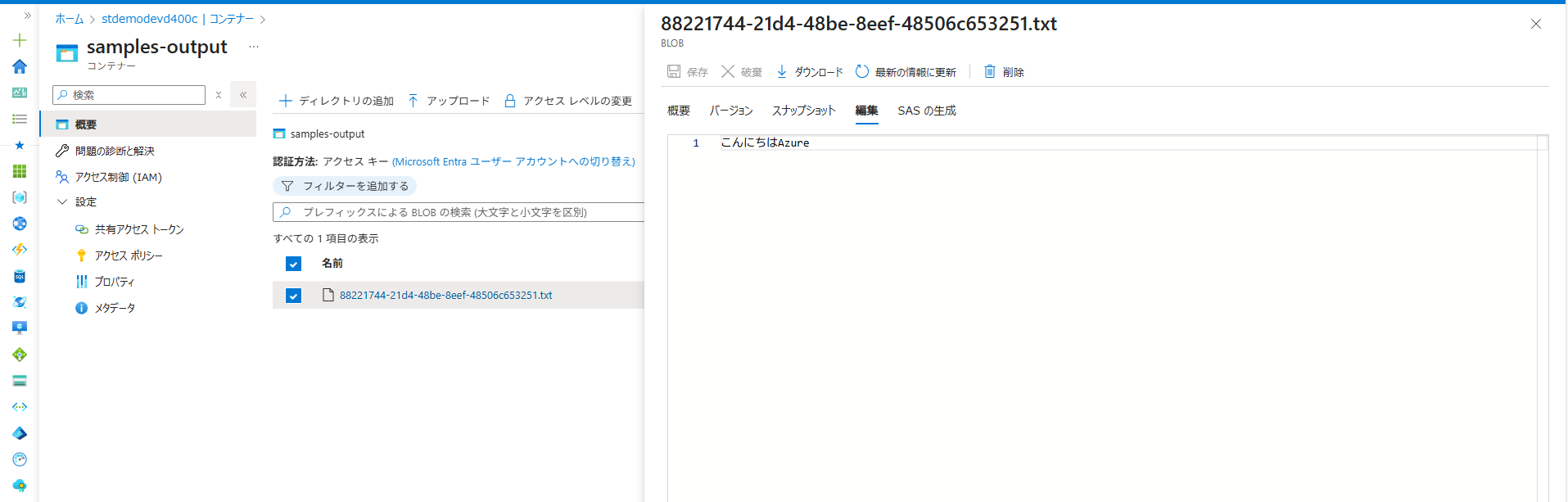The width and height of the screenshot is (1568, 502).
Task: Clear the menu search with the X
Action: (x=219, y=95)
